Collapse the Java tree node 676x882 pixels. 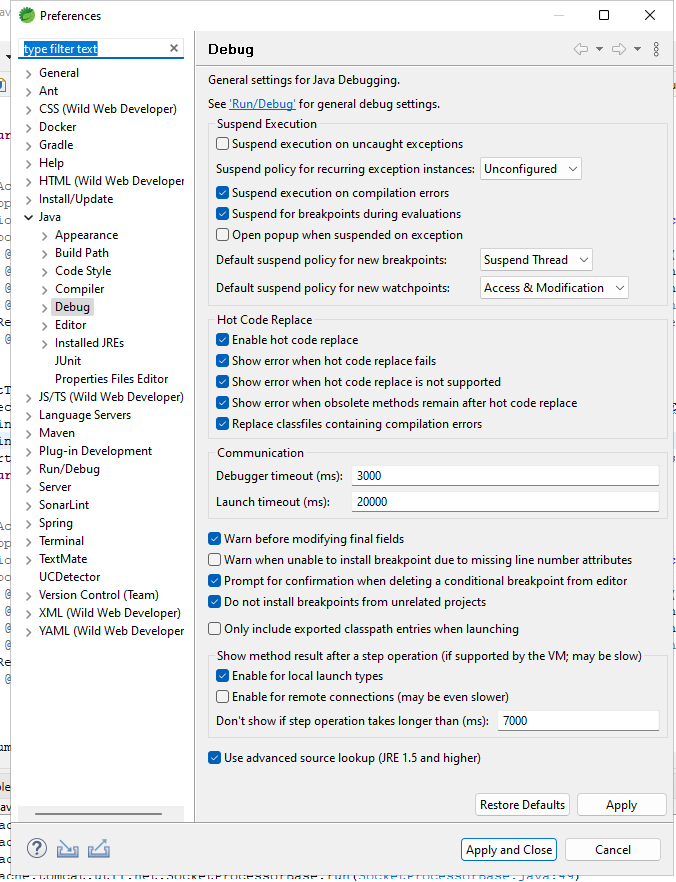[29, 217]
